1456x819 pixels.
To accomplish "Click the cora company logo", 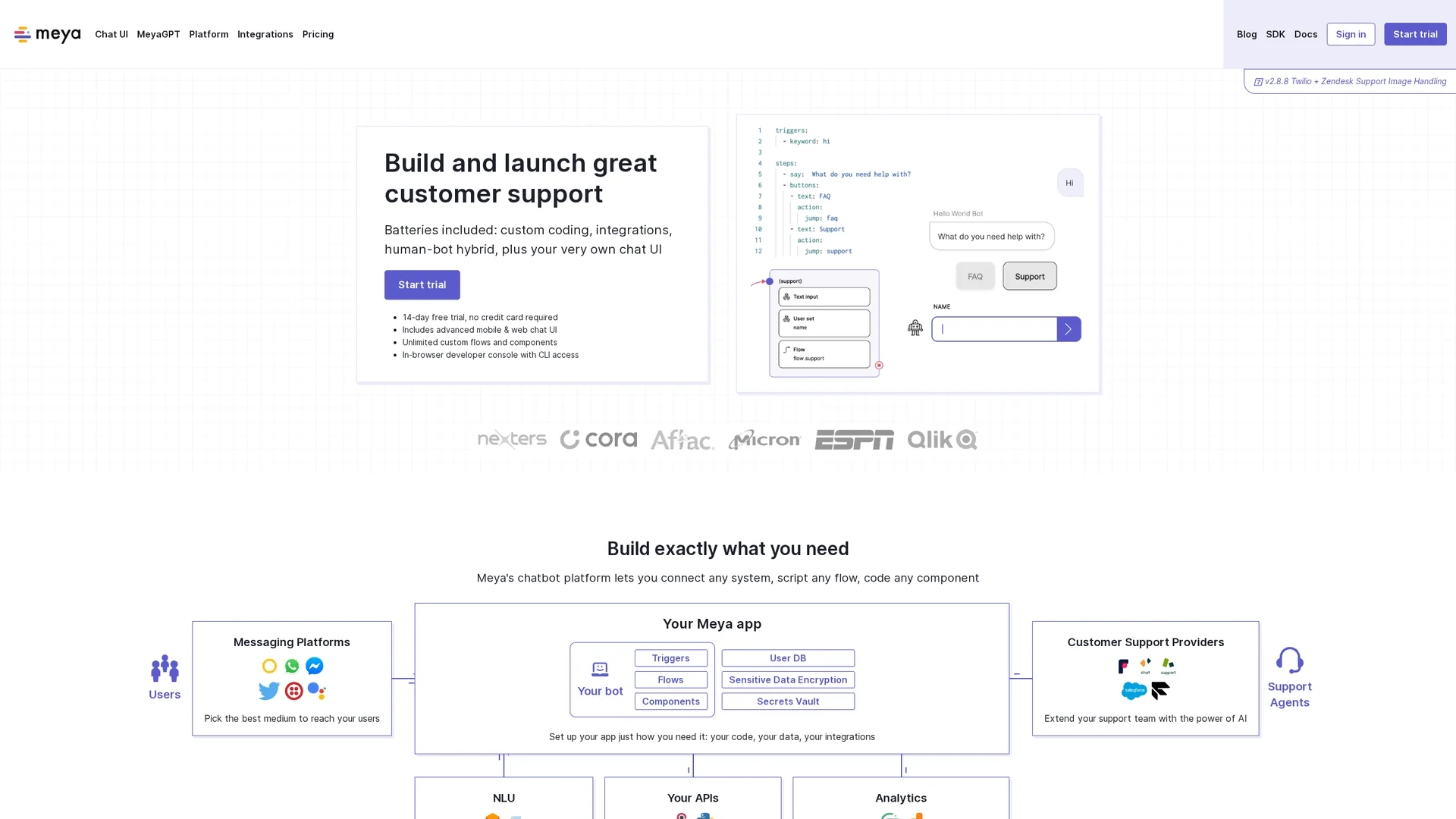I will coord(598,439).
